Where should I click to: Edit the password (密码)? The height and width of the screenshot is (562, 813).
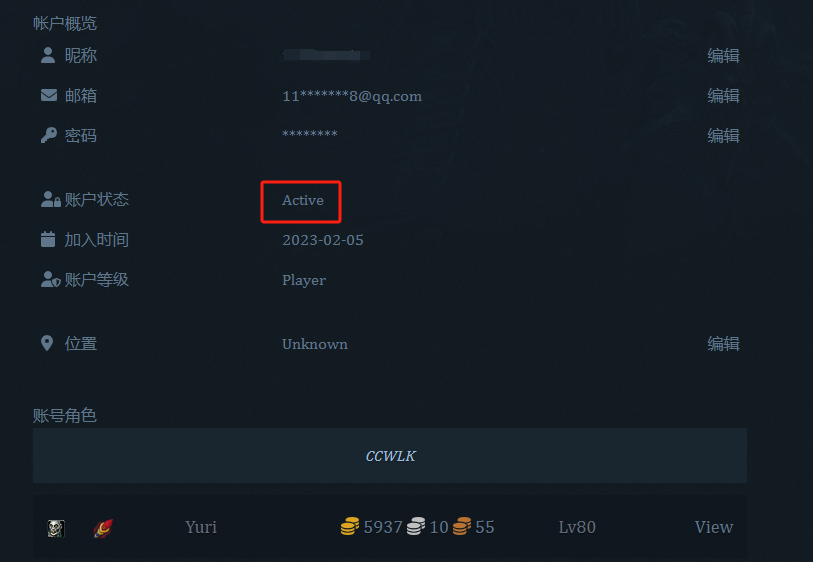pos(723,135)
